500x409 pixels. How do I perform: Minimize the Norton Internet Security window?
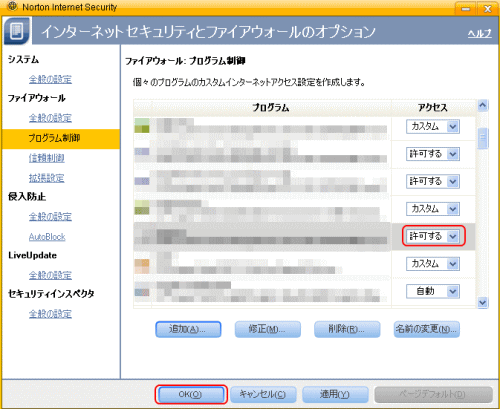(465, 9)
